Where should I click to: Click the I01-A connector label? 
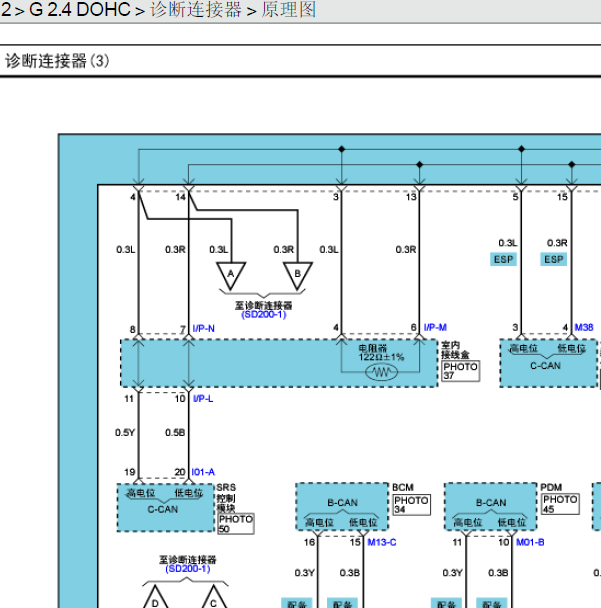[x=202, y=472]
